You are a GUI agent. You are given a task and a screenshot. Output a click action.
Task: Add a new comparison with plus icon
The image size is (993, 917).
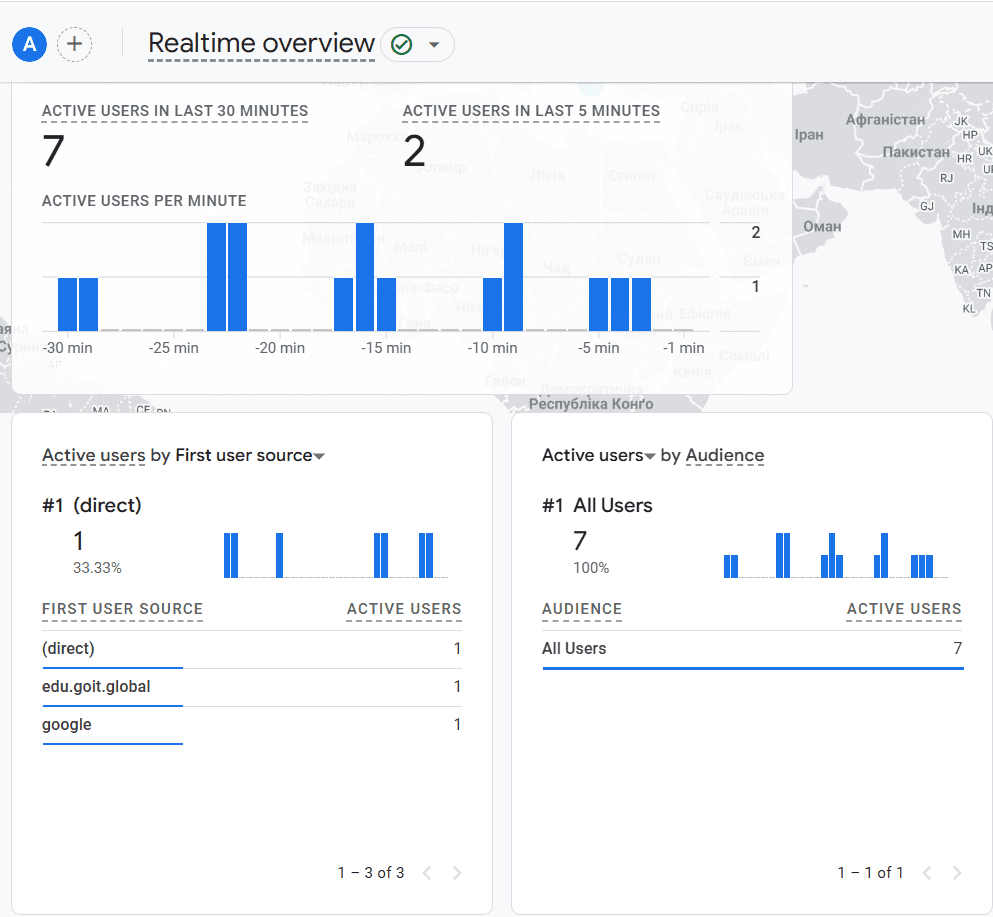click(x=75, y=44)
